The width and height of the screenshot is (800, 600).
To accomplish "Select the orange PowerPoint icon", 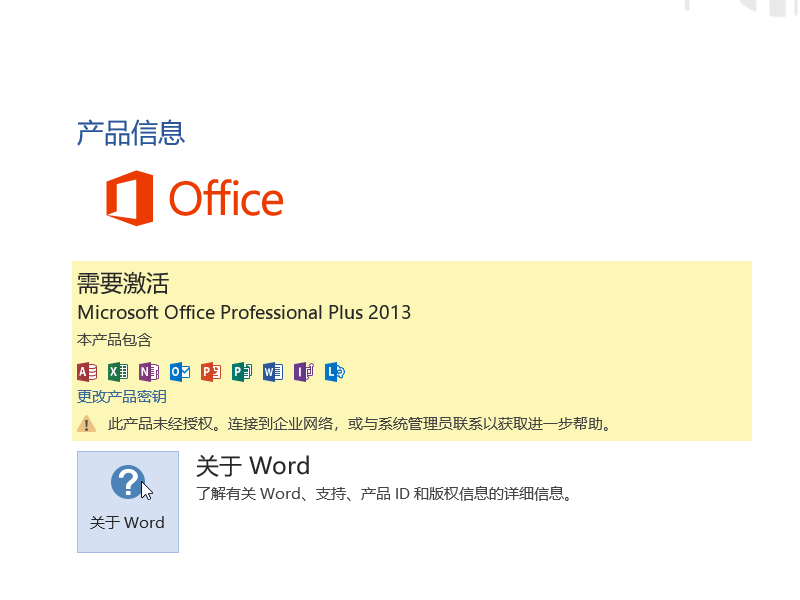I will coord(211,372).
